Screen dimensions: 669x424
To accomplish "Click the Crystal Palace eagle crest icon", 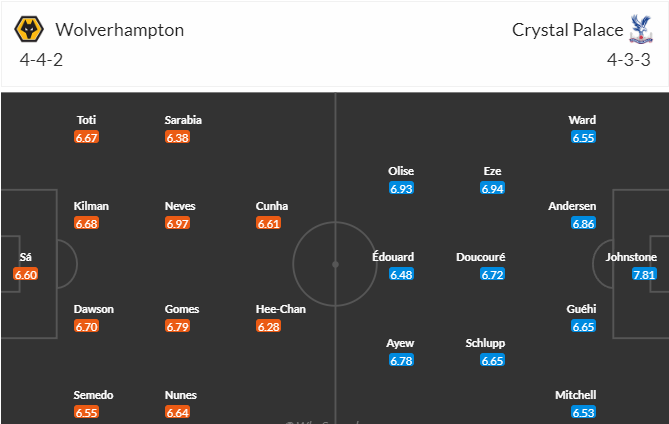I will (641, 29).
